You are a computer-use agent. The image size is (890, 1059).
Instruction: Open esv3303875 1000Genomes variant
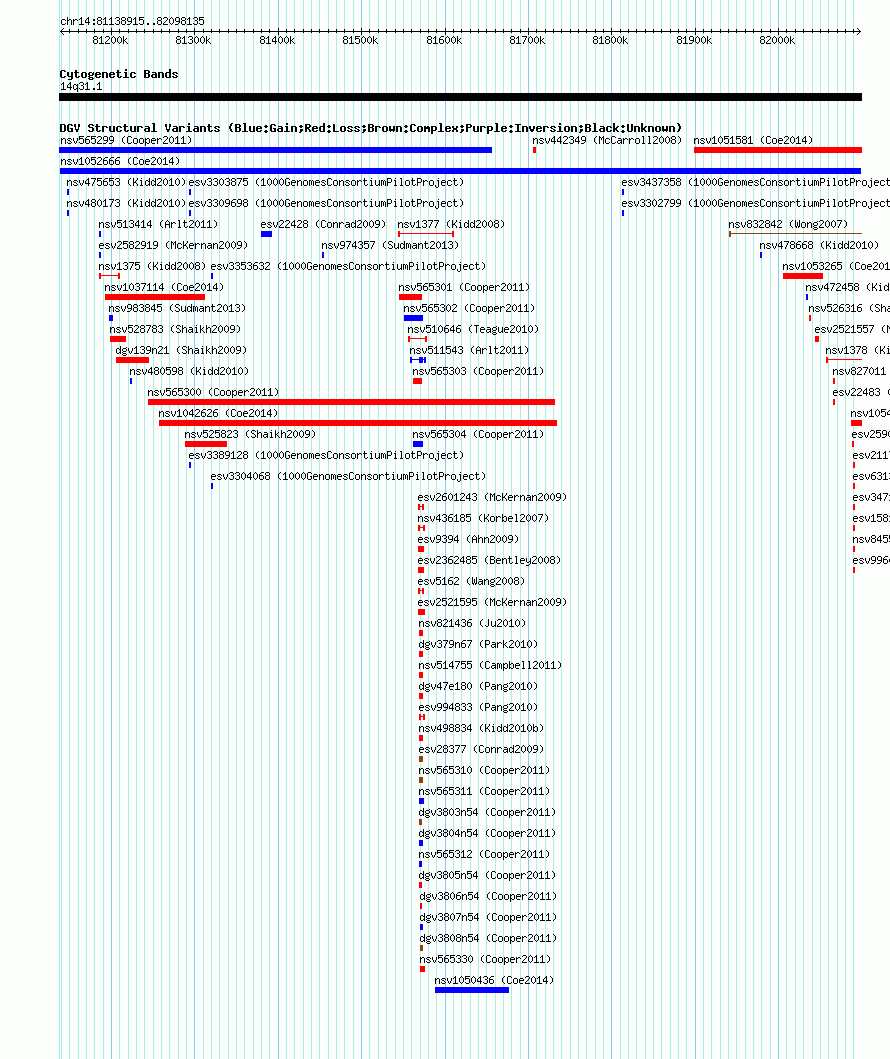coord(326,182)
